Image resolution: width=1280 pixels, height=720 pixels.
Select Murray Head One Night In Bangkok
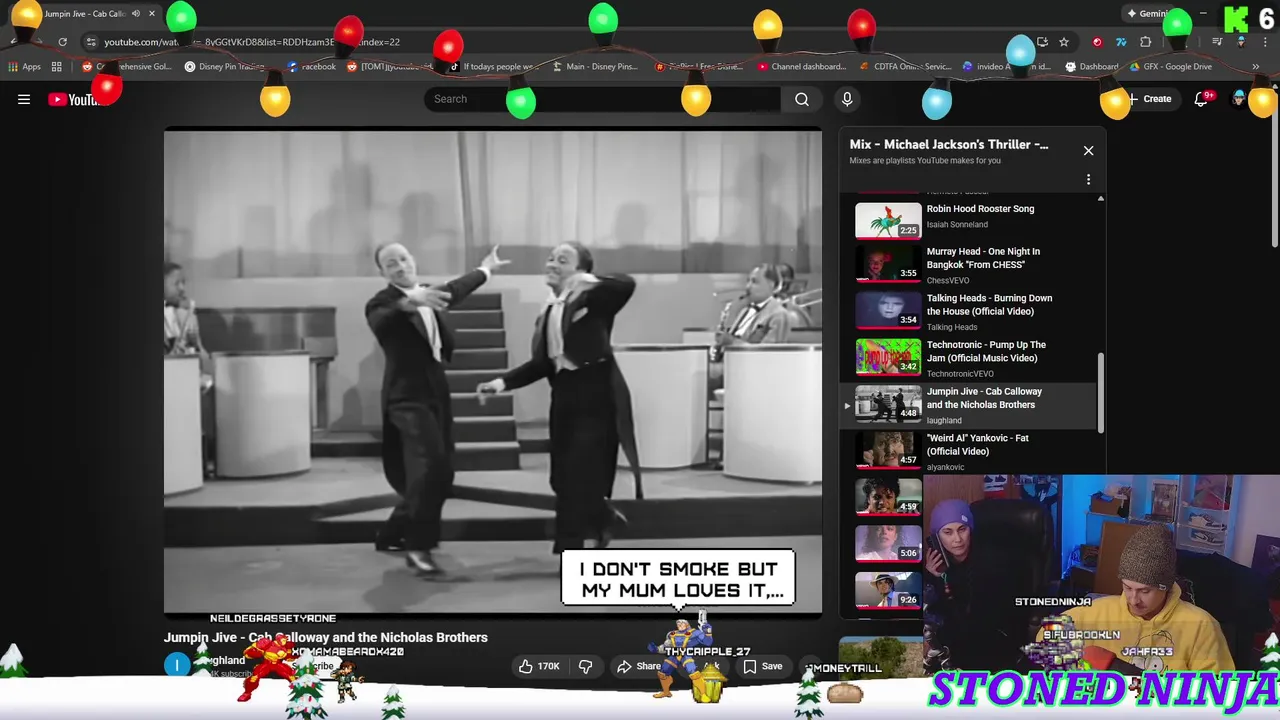[x=970, y=264]
